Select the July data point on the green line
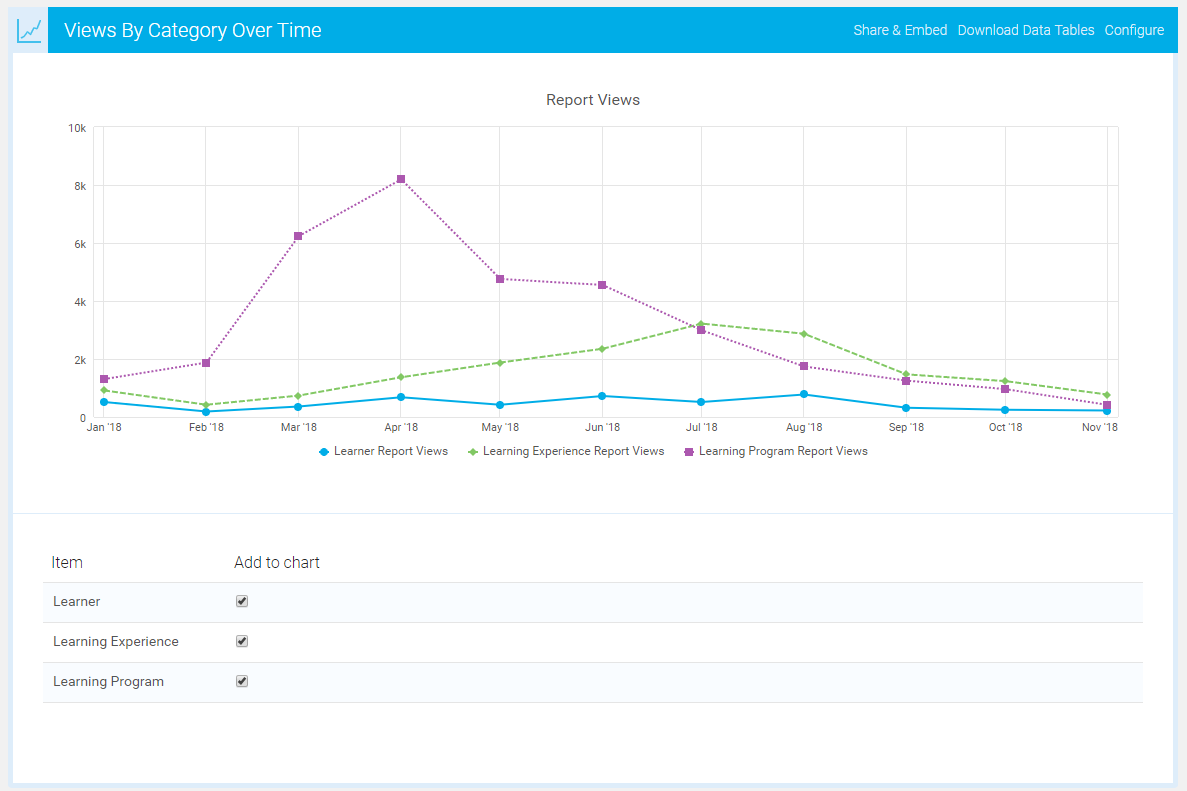1187x791 pixels. [x=702, y=324]
